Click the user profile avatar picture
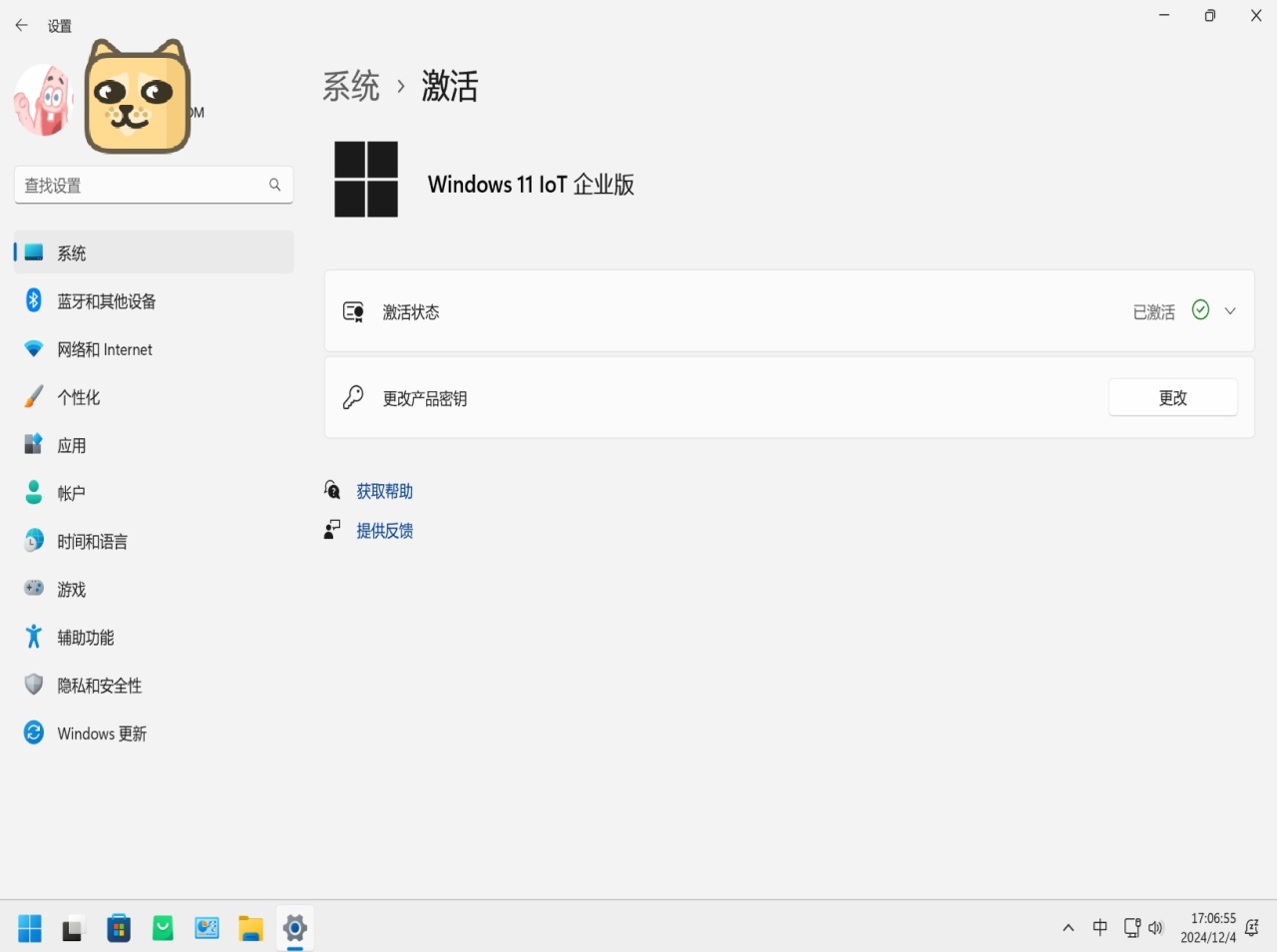The height and width of the screenshot is (952, 1277). point(43,100)
